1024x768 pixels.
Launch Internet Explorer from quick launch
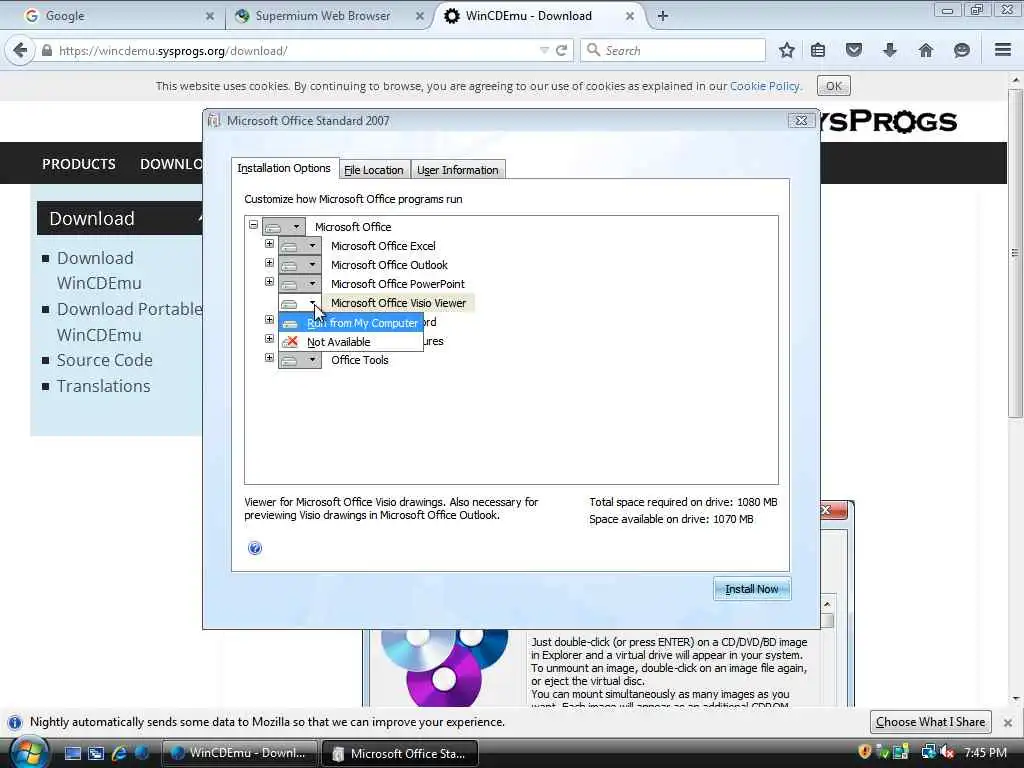pyautogui.click(x=119, y=753)
